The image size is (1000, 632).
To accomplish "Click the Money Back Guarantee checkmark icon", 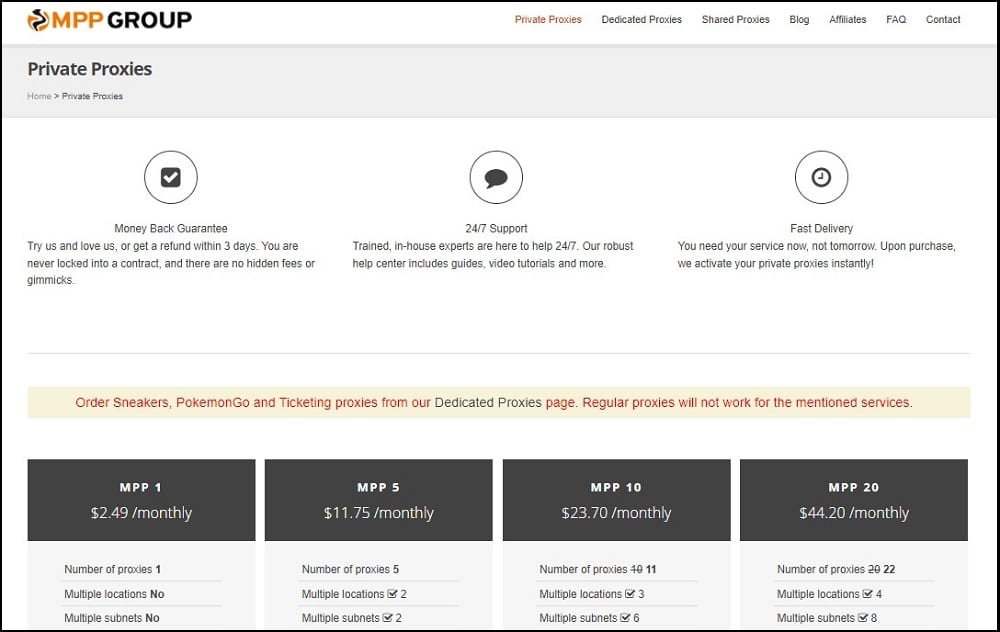I will tap(170, 177).
